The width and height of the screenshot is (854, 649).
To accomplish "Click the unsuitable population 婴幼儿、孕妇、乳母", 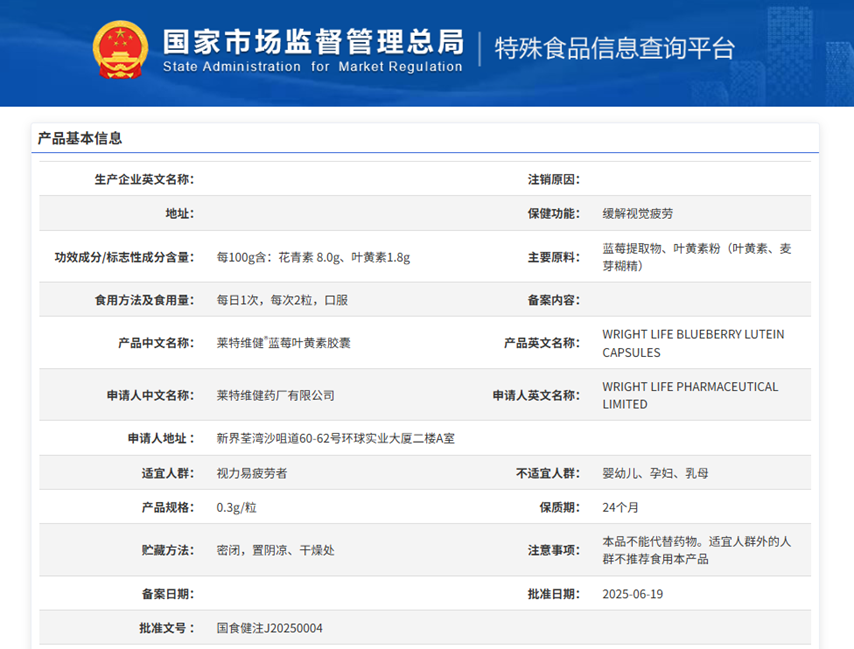I will click(x=656, y=473).
